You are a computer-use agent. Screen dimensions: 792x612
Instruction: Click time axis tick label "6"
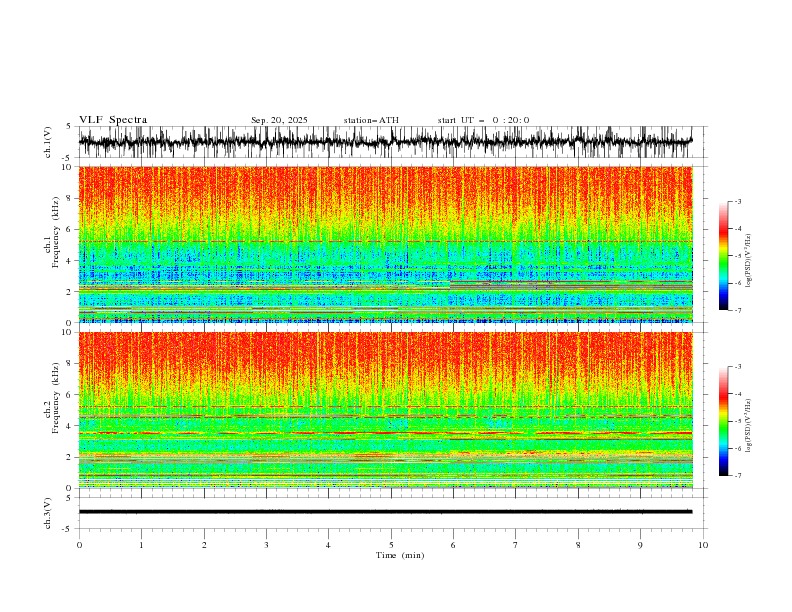point(453,545)
